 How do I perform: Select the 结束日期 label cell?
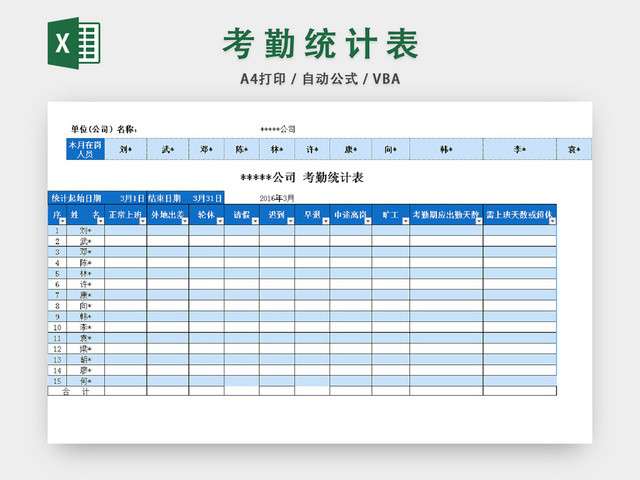click(168, 198)
